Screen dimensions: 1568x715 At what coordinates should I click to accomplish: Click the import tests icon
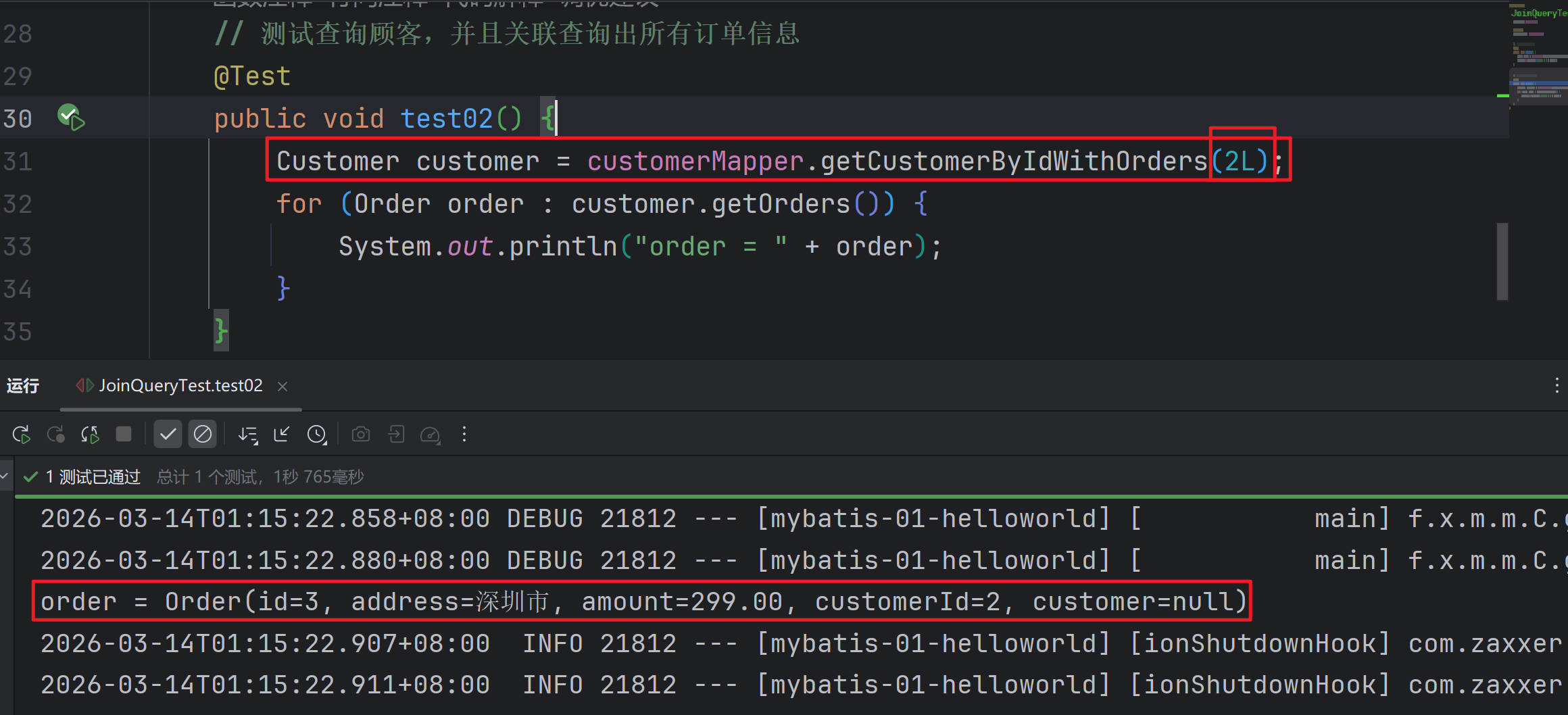pos(396,435)
